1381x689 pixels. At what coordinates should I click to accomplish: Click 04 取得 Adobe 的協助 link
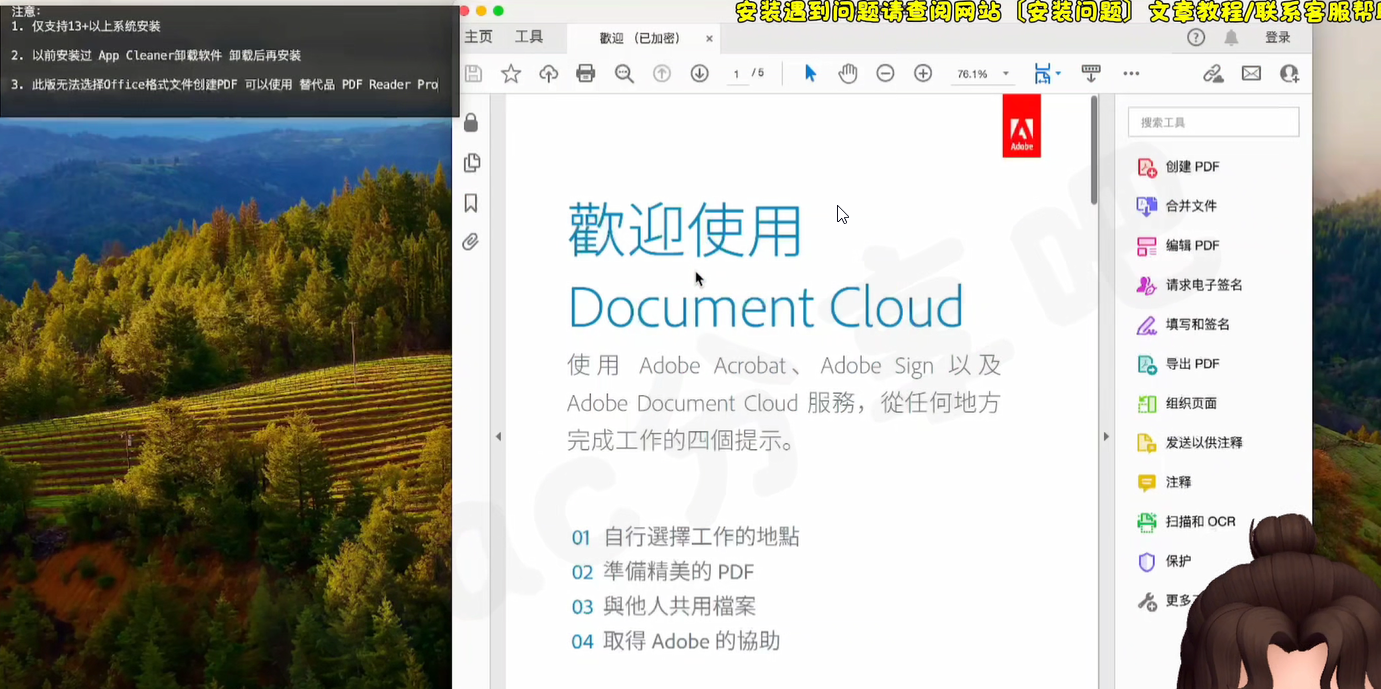pyautogui.click(x=675, y=641)
